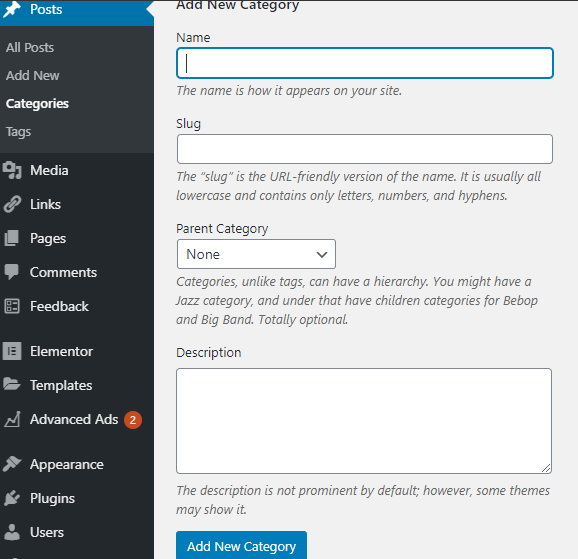Click the Advanced Ads chart icon
This screenshot has width=578, height=559.
12,419
